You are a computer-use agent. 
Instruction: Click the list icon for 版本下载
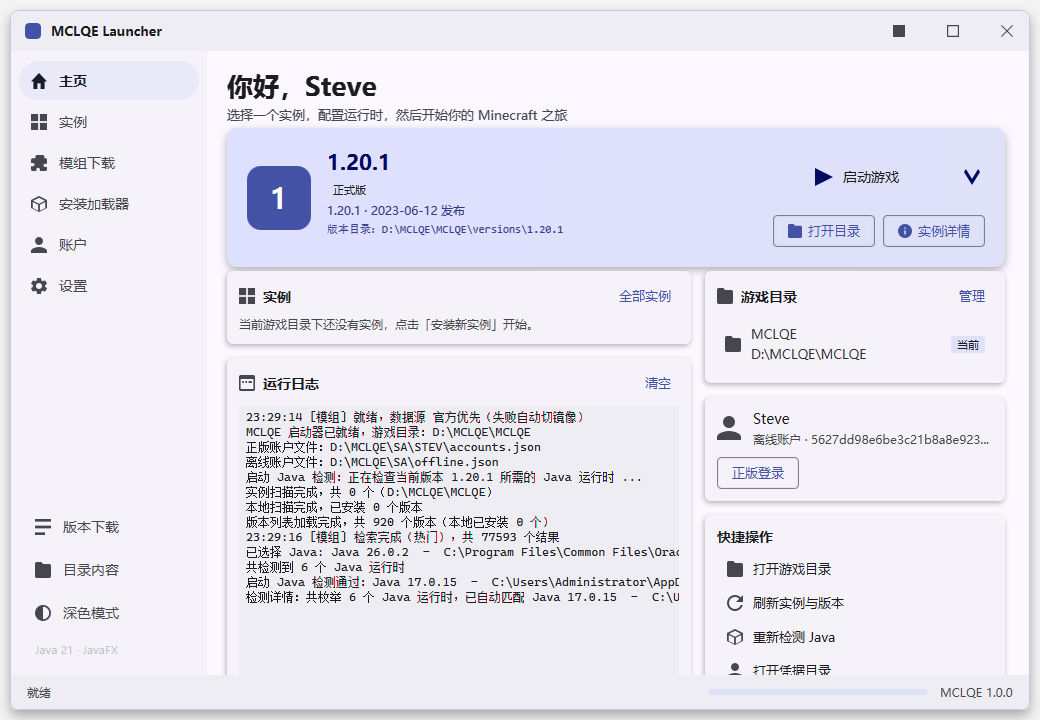coord(42,527)
